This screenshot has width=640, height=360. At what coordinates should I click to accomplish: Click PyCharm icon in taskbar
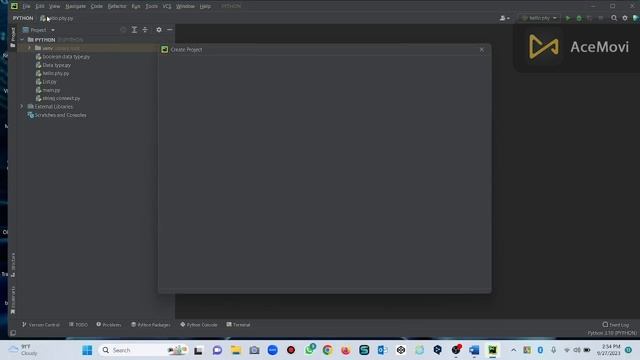(493, 350)
